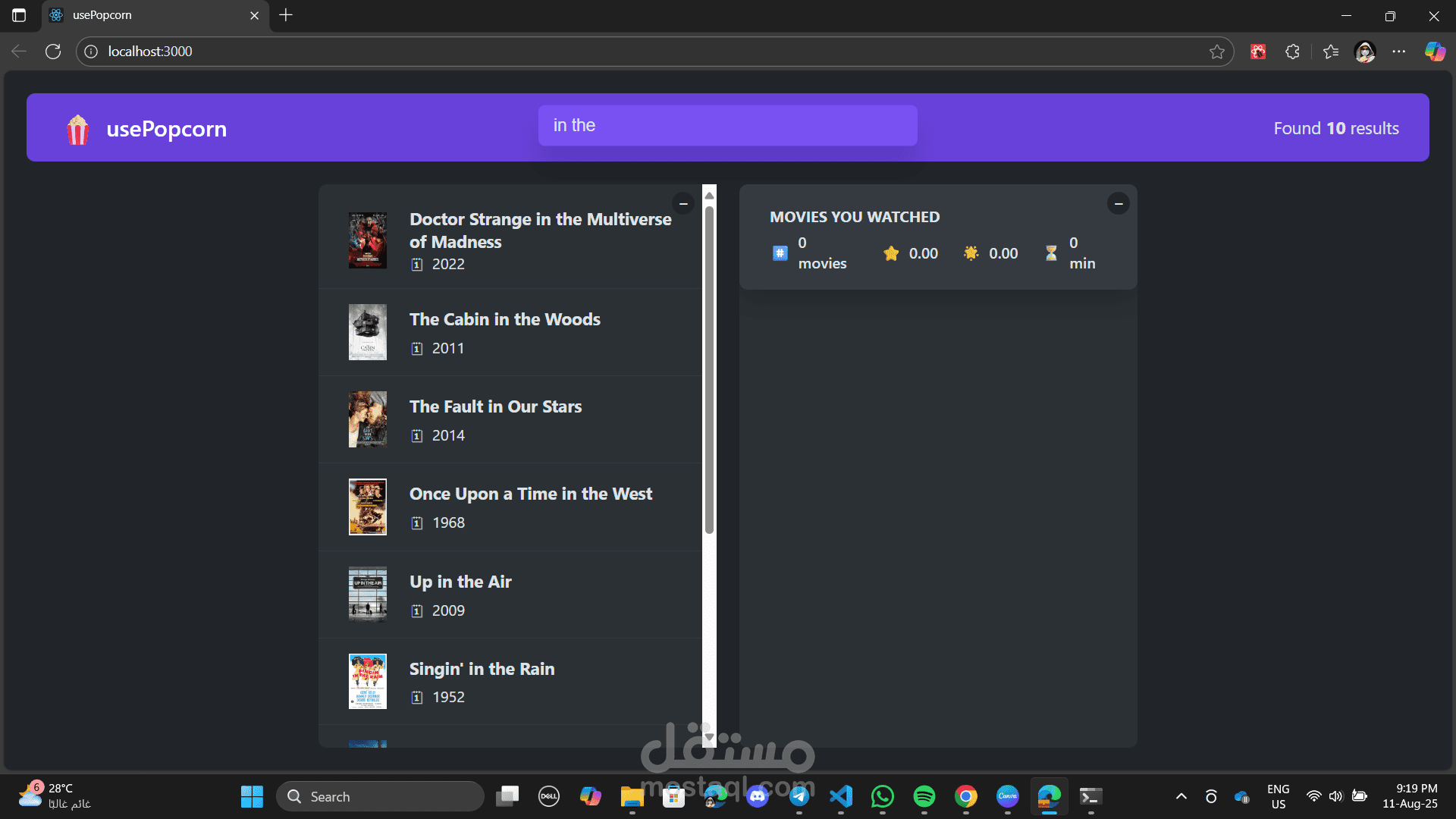Open Task View from the taskbar
Viewport: 1456px width, 819px height.
(507, 796)
